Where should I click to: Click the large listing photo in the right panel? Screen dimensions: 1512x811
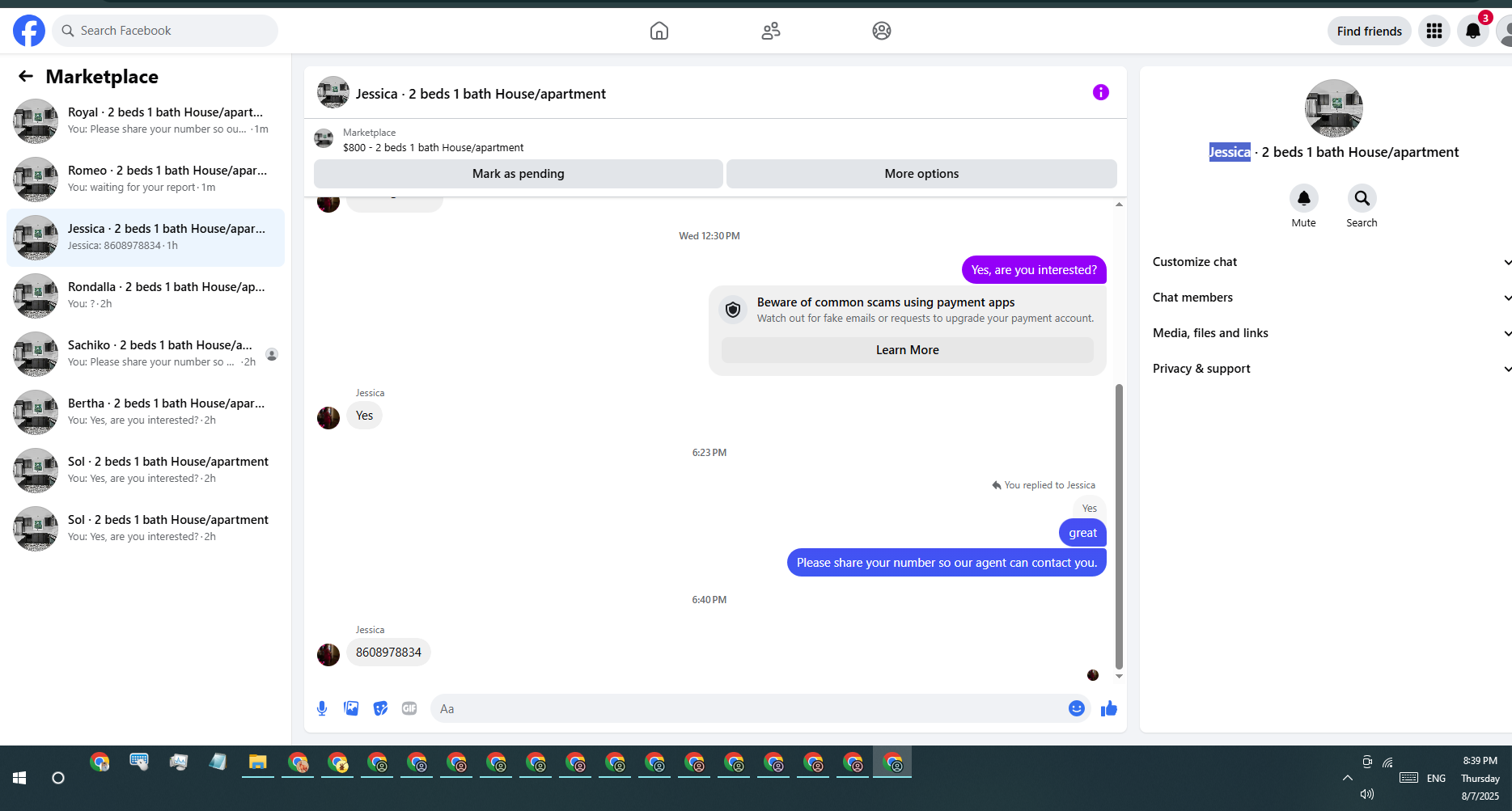[1334, 108]
